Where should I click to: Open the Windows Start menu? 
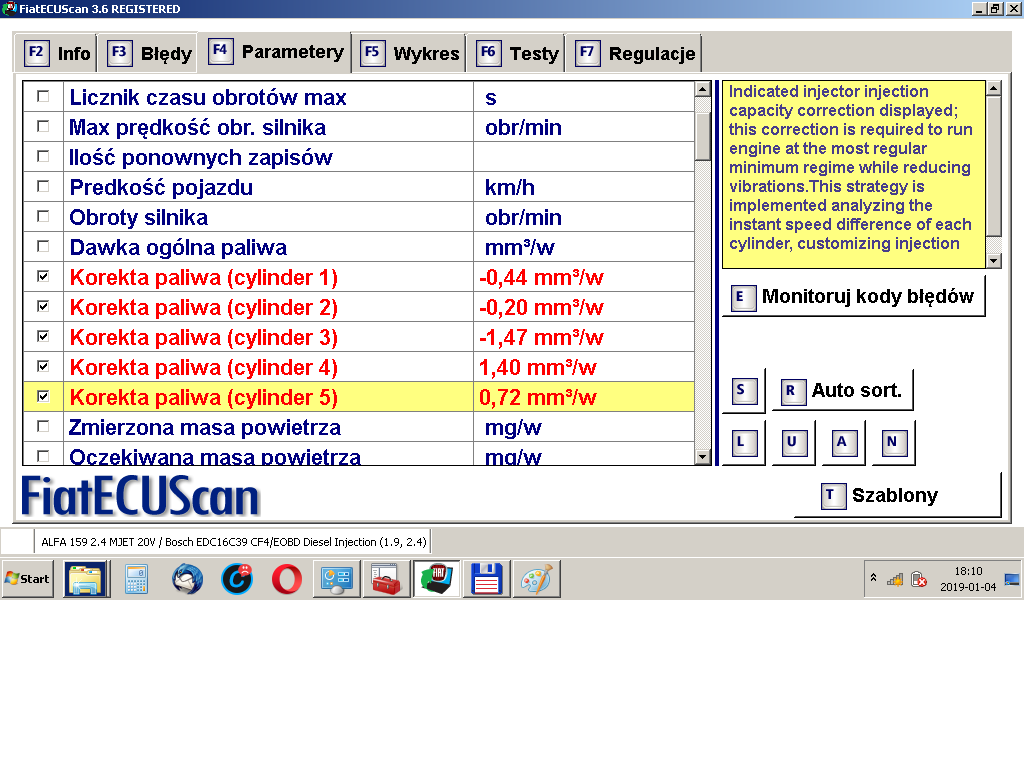tap(27, 578)
